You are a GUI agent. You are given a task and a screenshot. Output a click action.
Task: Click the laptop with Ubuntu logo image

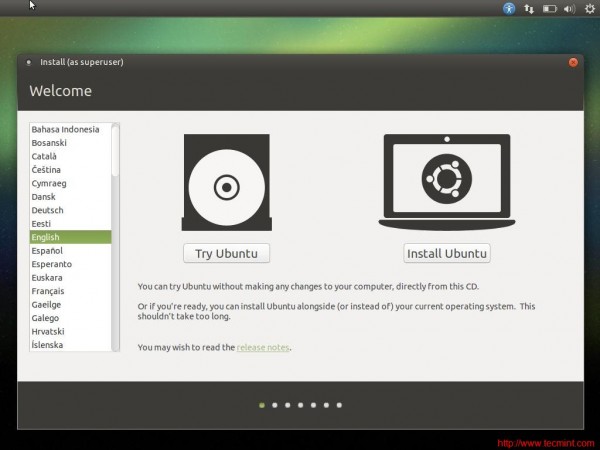pyautogui.click(x=447, y=182)
